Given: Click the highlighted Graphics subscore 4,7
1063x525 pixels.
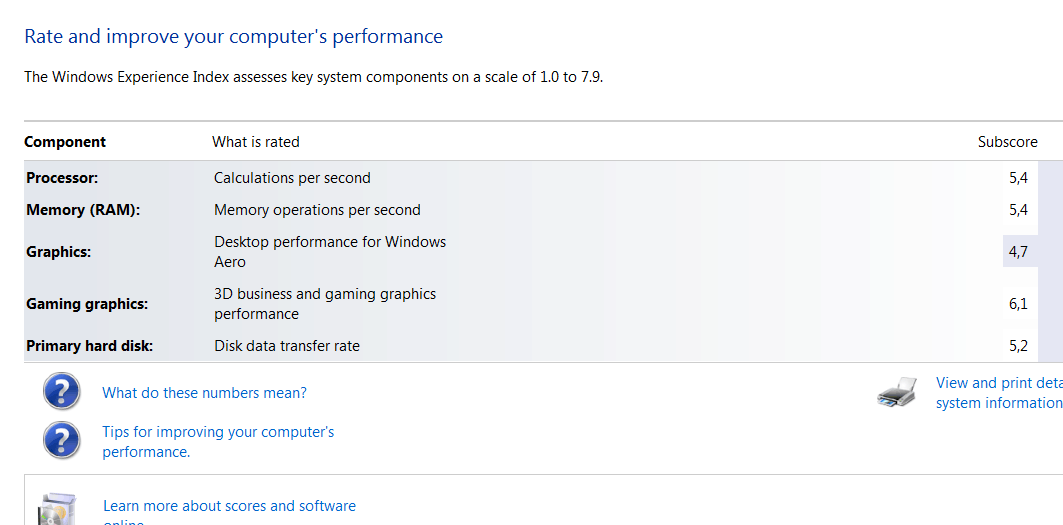Looking at the screenshot, I should (x=1018, y=252).
